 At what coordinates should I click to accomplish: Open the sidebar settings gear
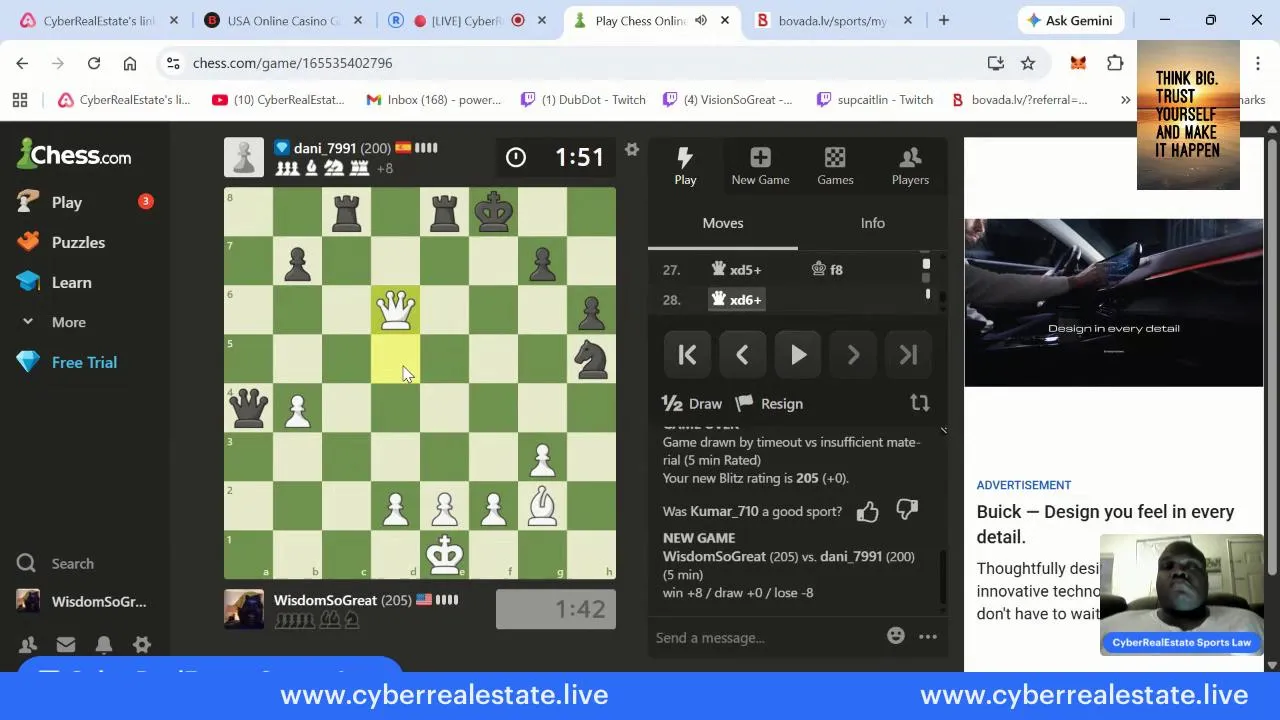click(x=142, y=645)
